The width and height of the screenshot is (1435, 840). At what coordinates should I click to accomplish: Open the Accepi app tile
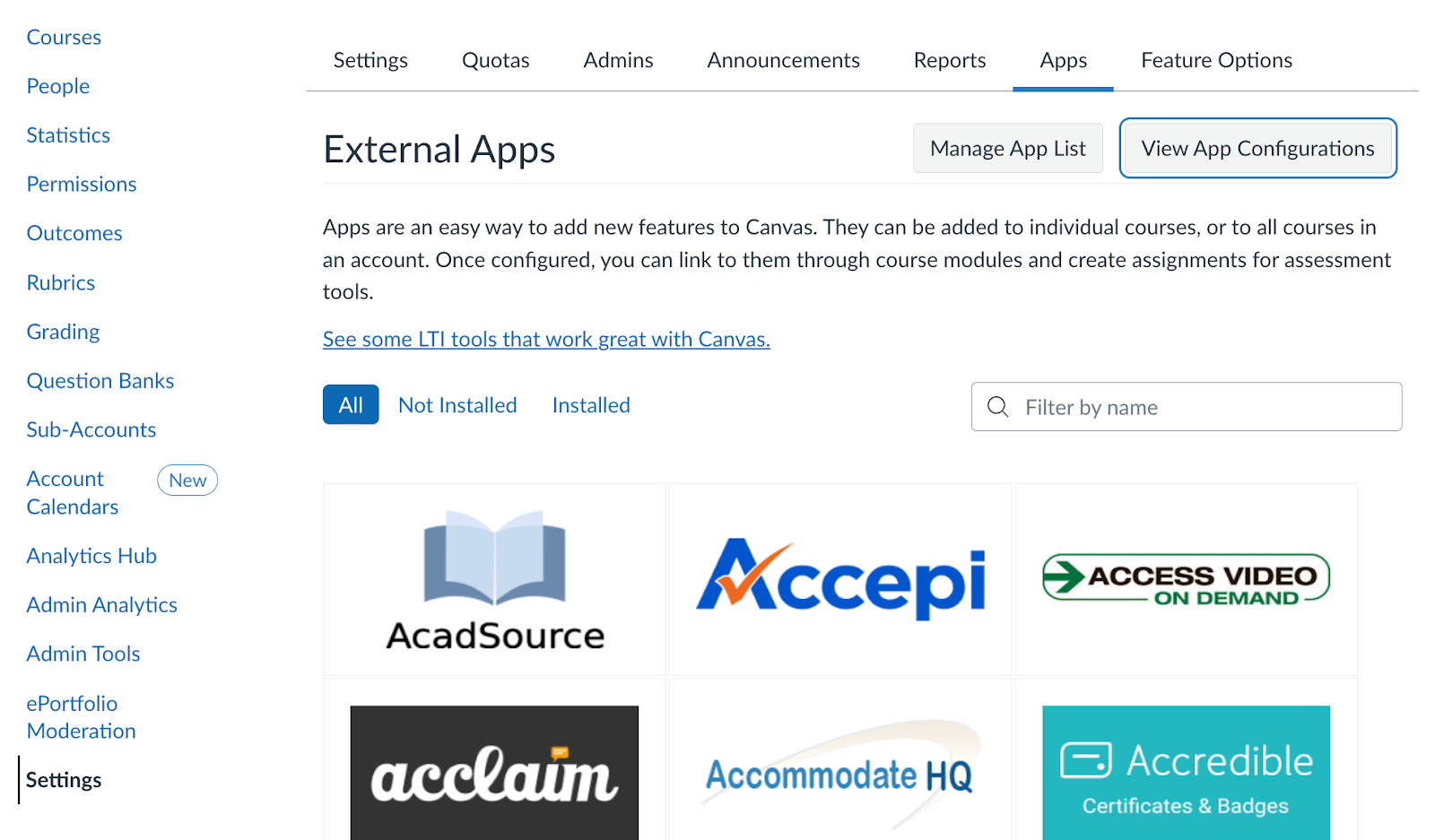pyautogui.click(x=840, y=579)
